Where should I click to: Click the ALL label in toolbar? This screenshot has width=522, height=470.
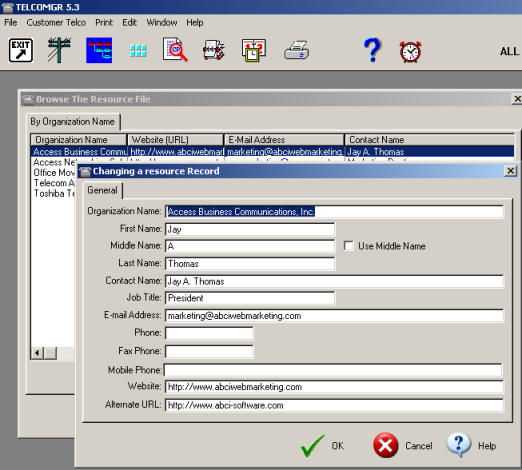(x=509, y=51)
